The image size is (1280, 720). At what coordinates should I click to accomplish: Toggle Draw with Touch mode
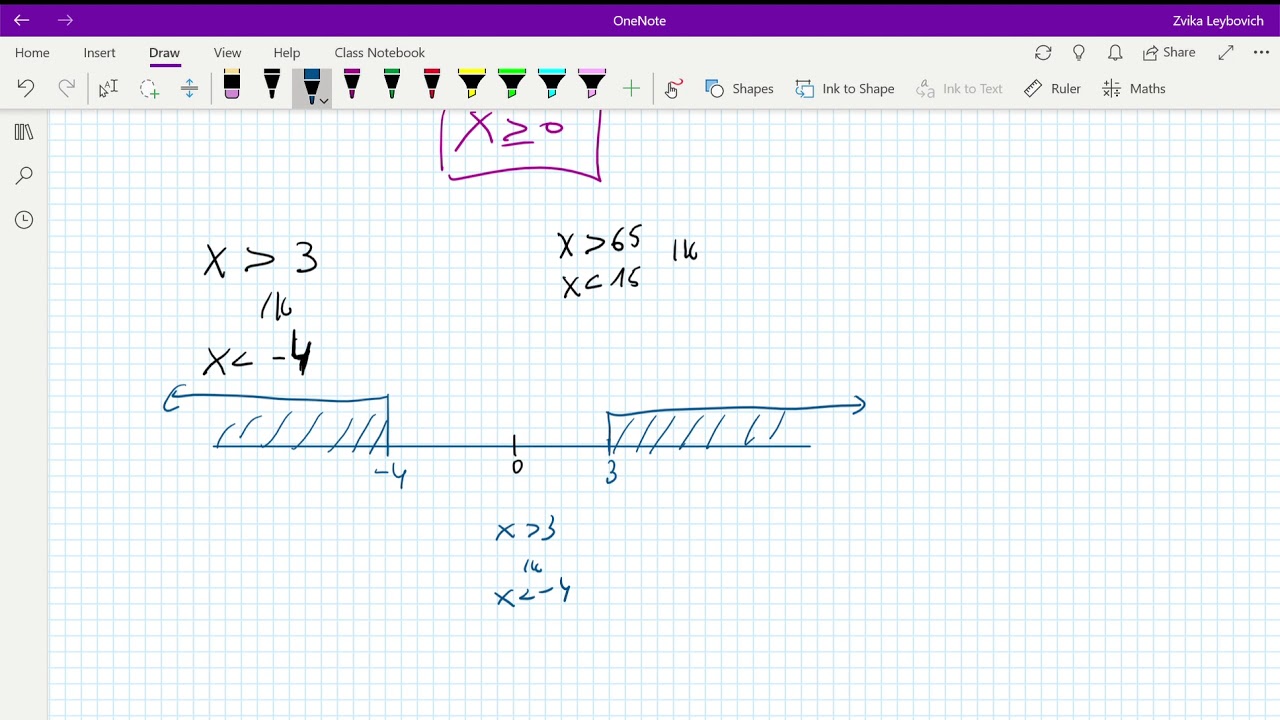(673, 88)
